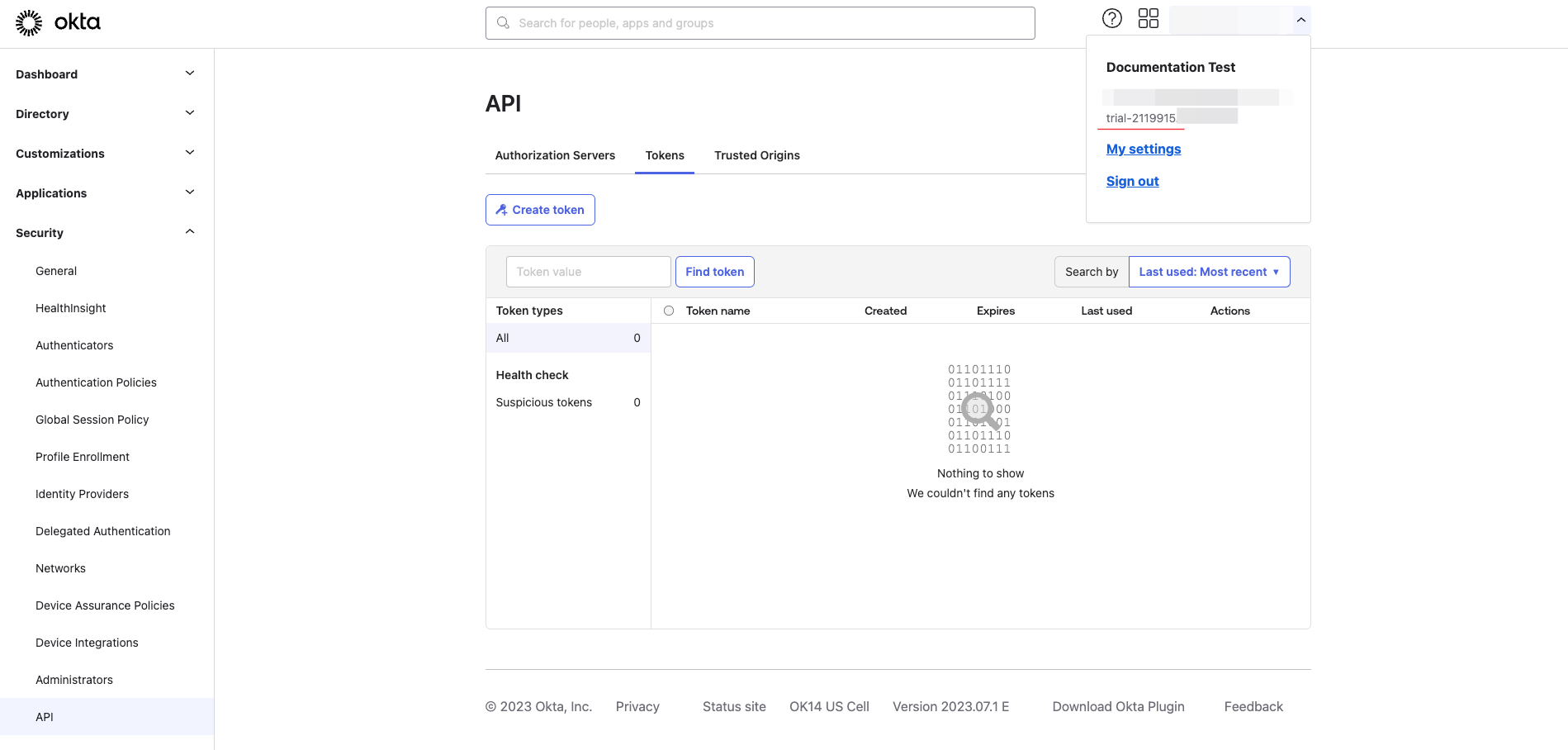Click the Token name column header
This screenshot has width=1568, height=750.
click(718, 311)
